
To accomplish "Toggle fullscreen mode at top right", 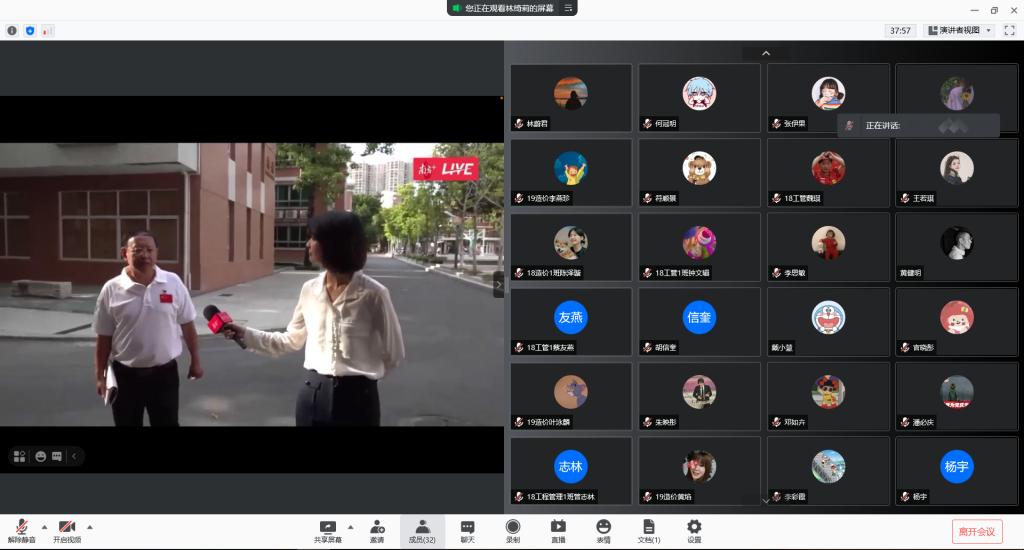I will click(1011, 31).
